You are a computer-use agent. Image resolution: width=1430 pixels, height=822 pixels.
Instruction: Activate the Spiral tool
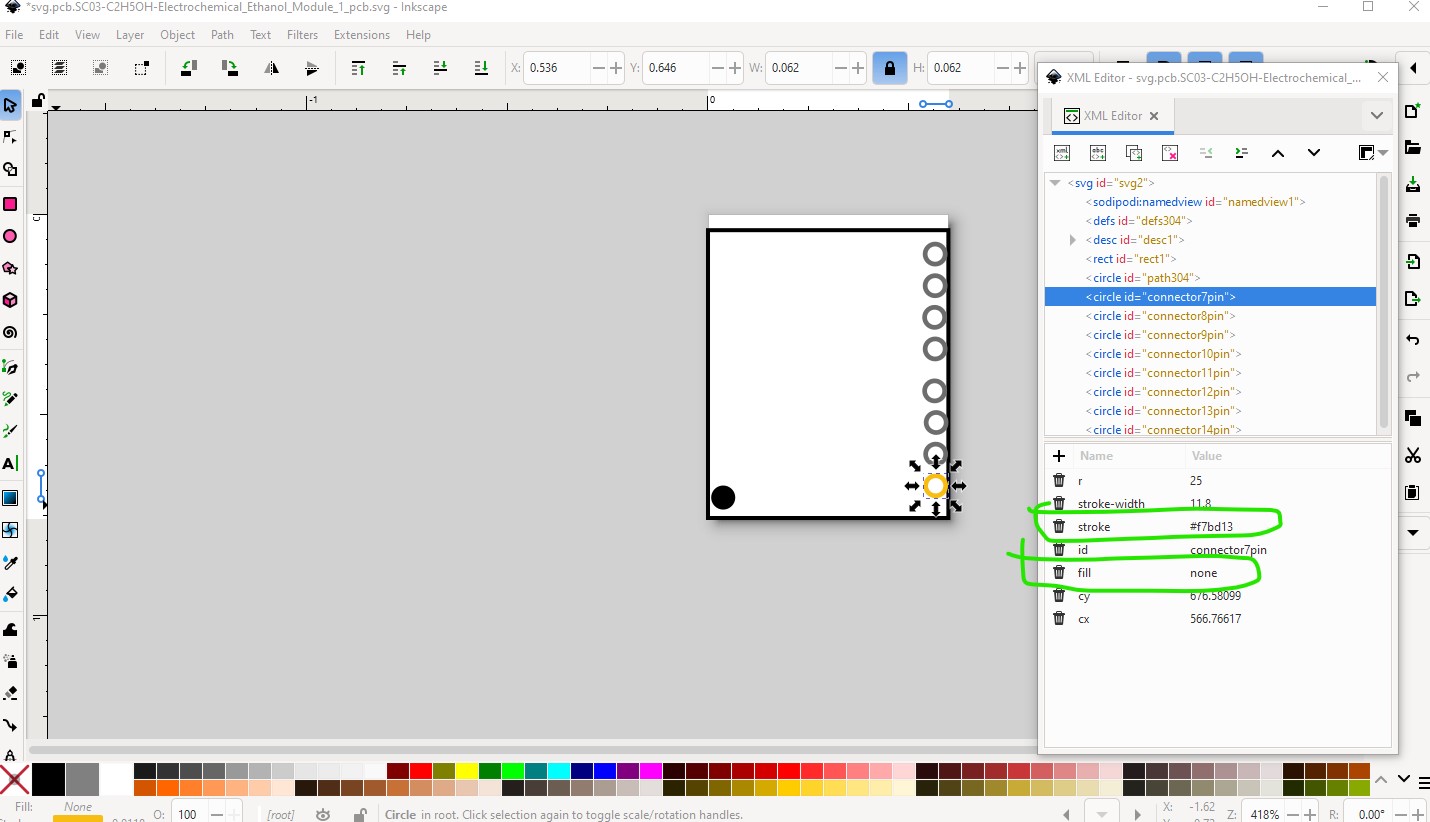pyautogui.click(x=10, y=333)
